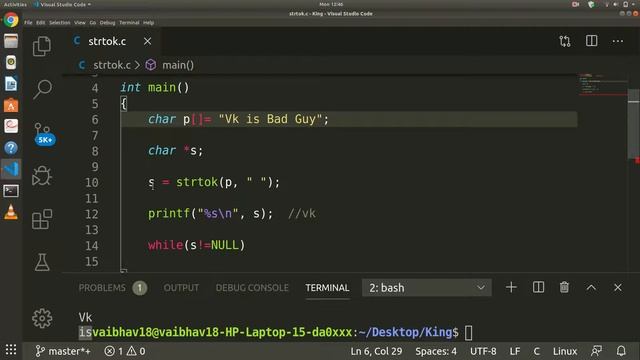The height and width of the screenshot is (360, 640).
Task: Open errors and warnings status indicator
Action: [x=124, y=351]
